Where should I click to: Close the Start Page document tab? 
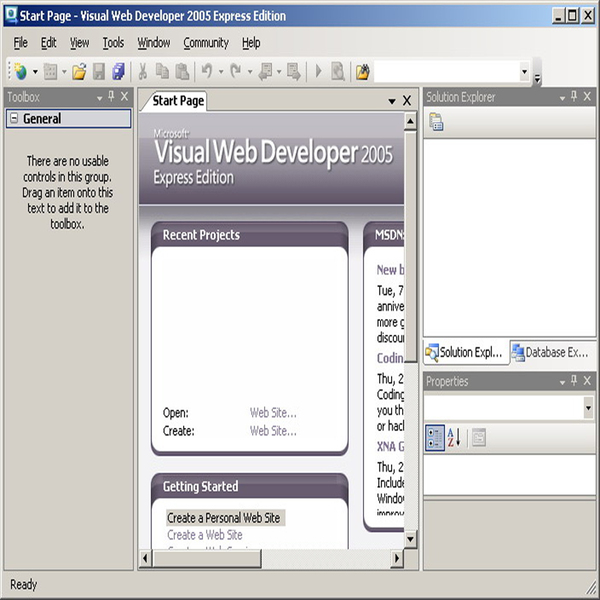point(407,101)
